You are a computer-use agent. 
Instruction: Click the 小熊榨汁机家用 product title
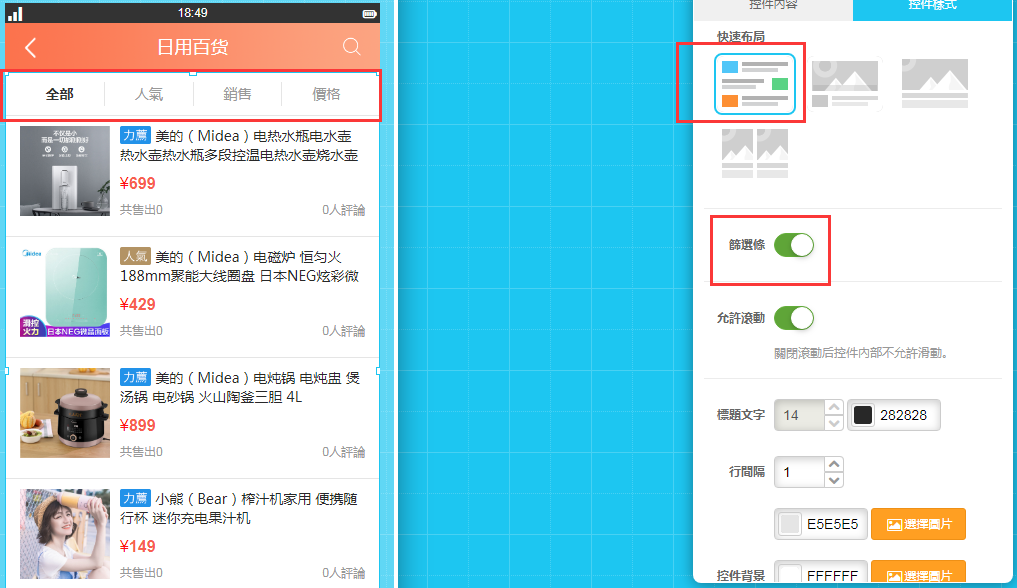pyautogui.click(x=239, y=509)
